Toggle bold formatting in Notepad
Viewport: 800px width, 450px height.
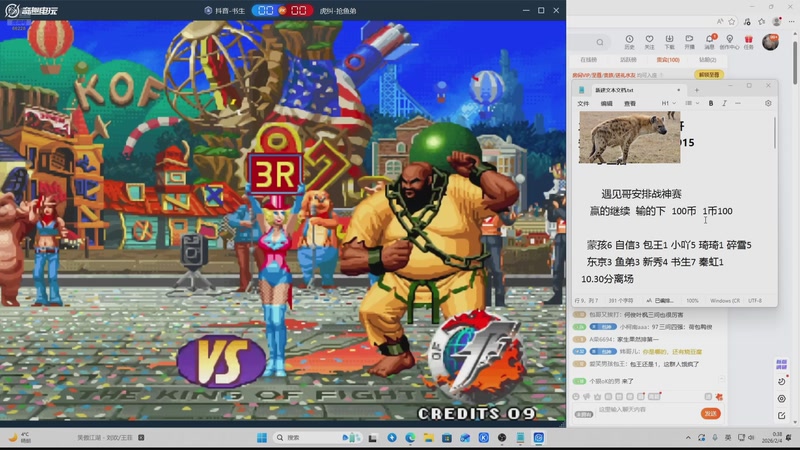(x=711, y=103)
